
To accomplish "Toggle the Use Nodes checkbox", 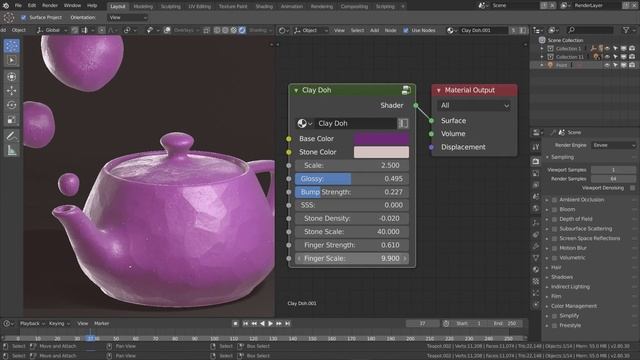I will pos(406,30).
